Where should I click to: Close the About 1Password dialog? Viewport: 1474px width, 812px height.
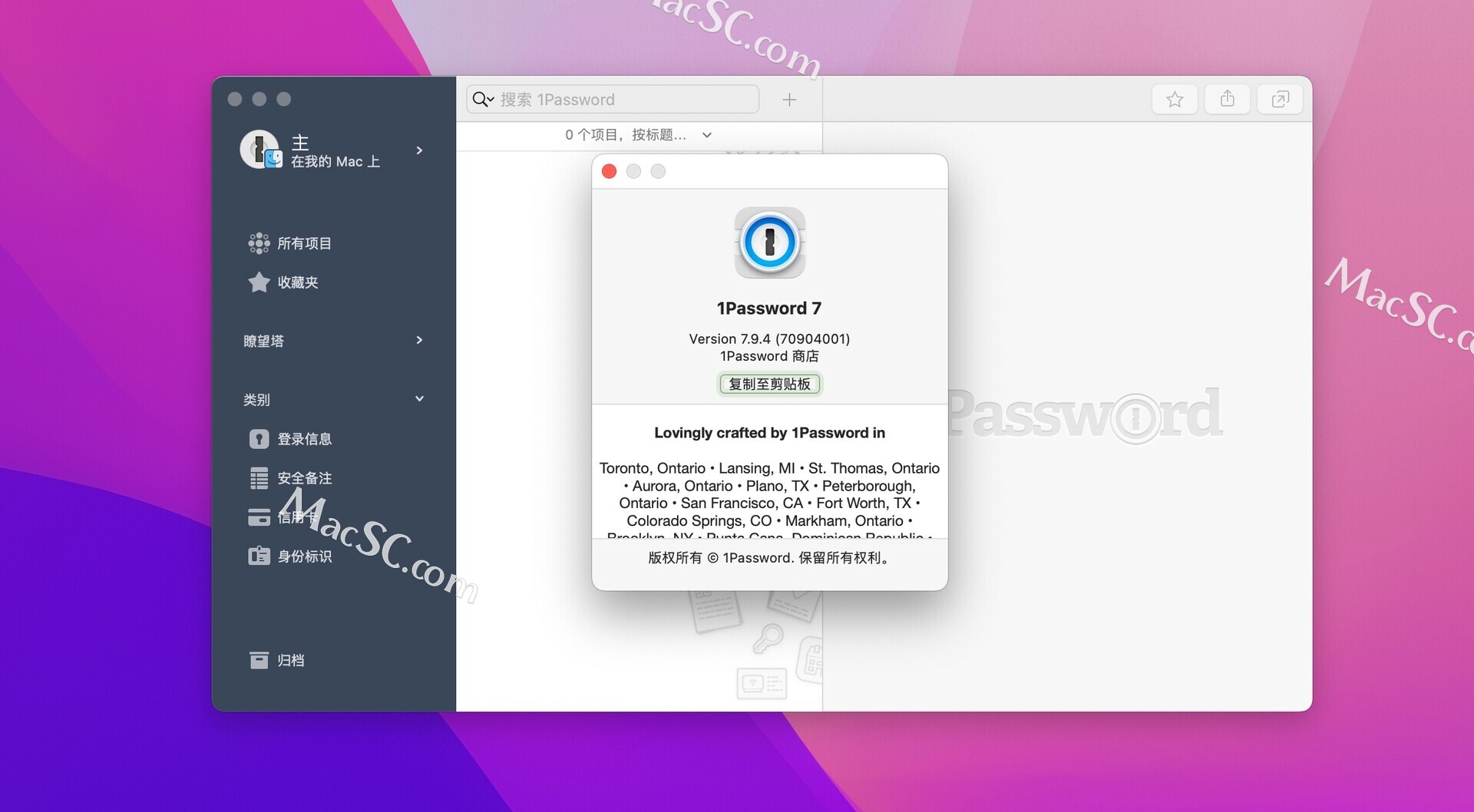click(x=609, y=171)
